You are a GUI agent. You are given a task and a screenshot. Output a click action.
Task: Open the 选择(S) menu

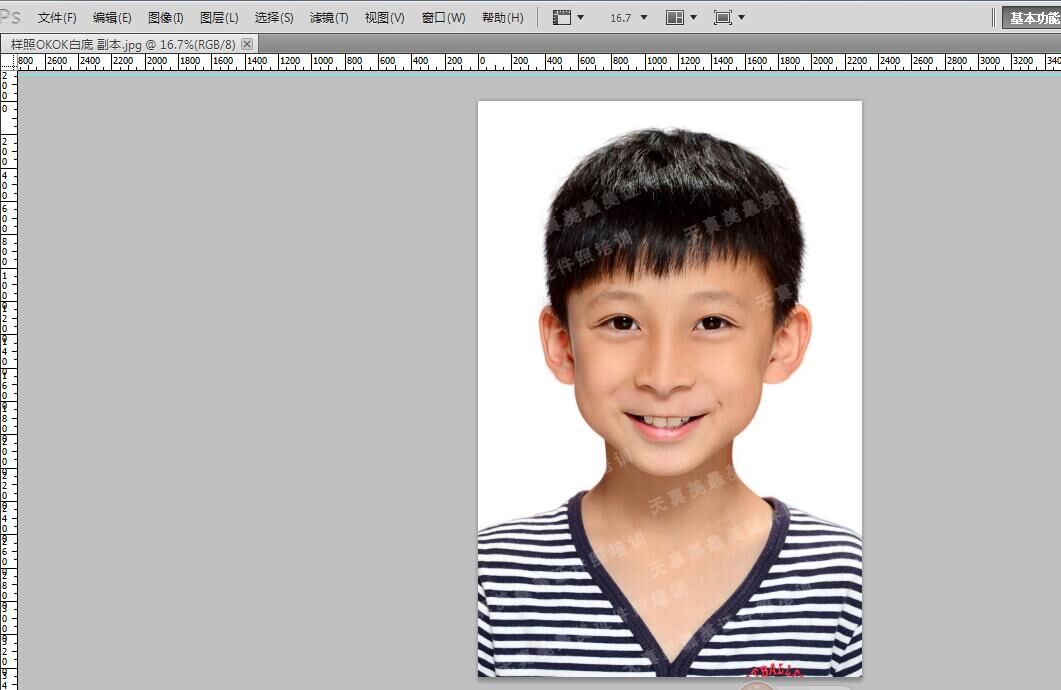click(x=274, y=18)
